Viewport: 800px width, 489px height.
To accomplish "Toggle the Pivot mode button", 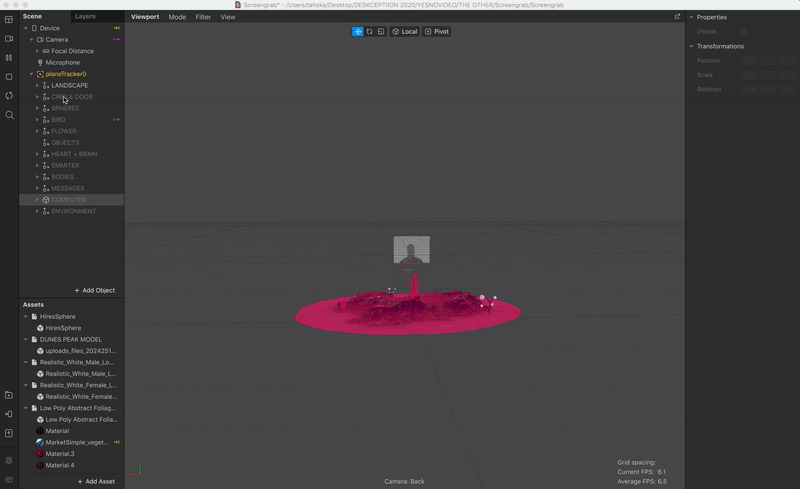I will coord(436,32).
